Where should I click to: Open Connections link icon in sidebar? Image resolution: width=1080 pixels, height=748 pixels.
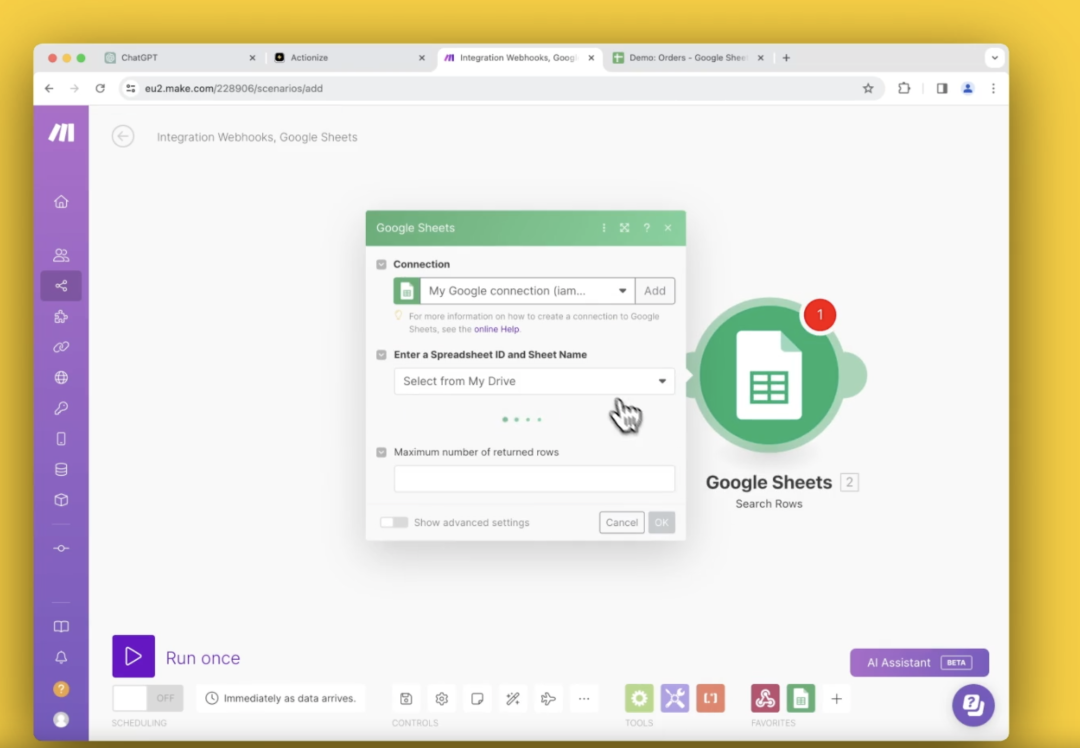[61, 347]
